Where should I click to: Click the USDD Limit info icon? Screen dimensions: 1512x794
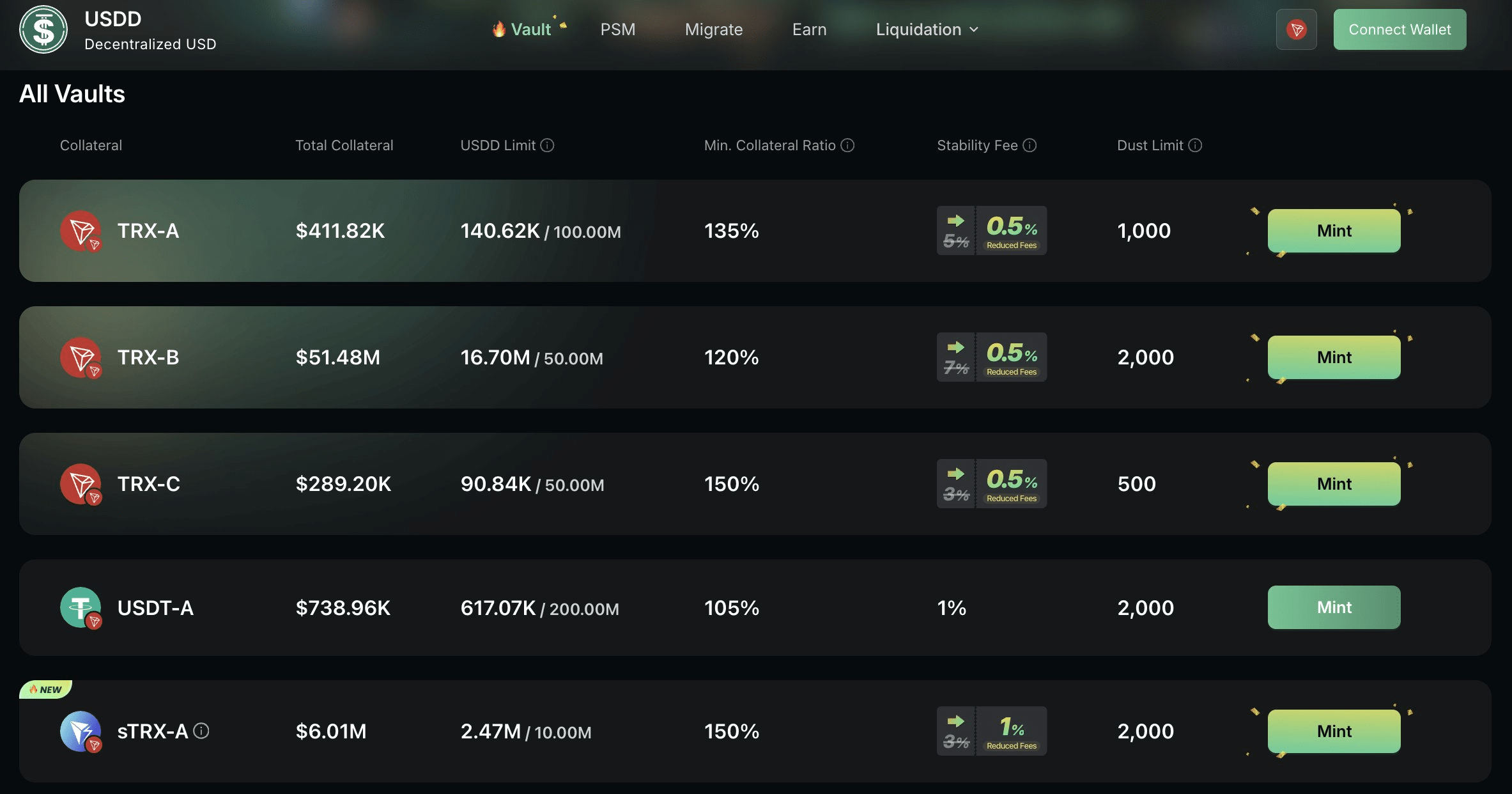tap(548, 145)
